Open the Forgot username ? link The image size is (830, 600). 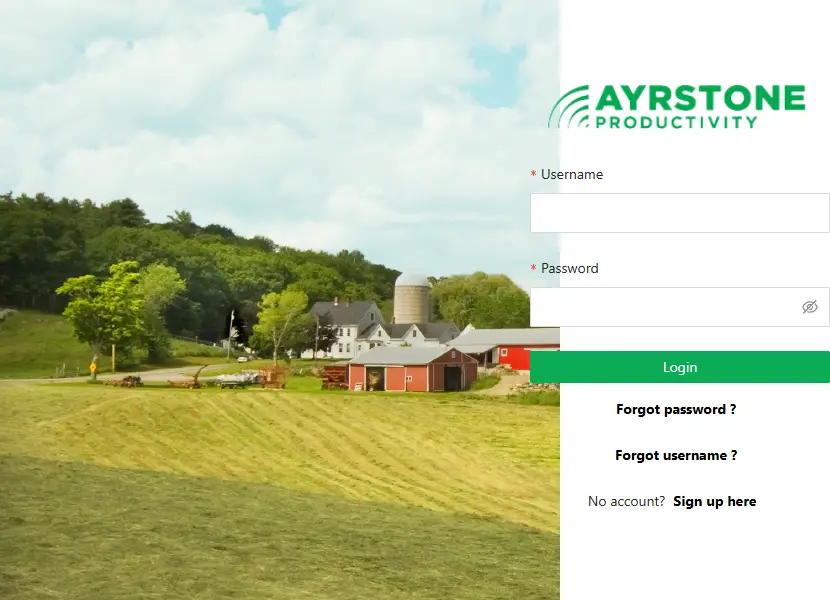tap(676, 455)
